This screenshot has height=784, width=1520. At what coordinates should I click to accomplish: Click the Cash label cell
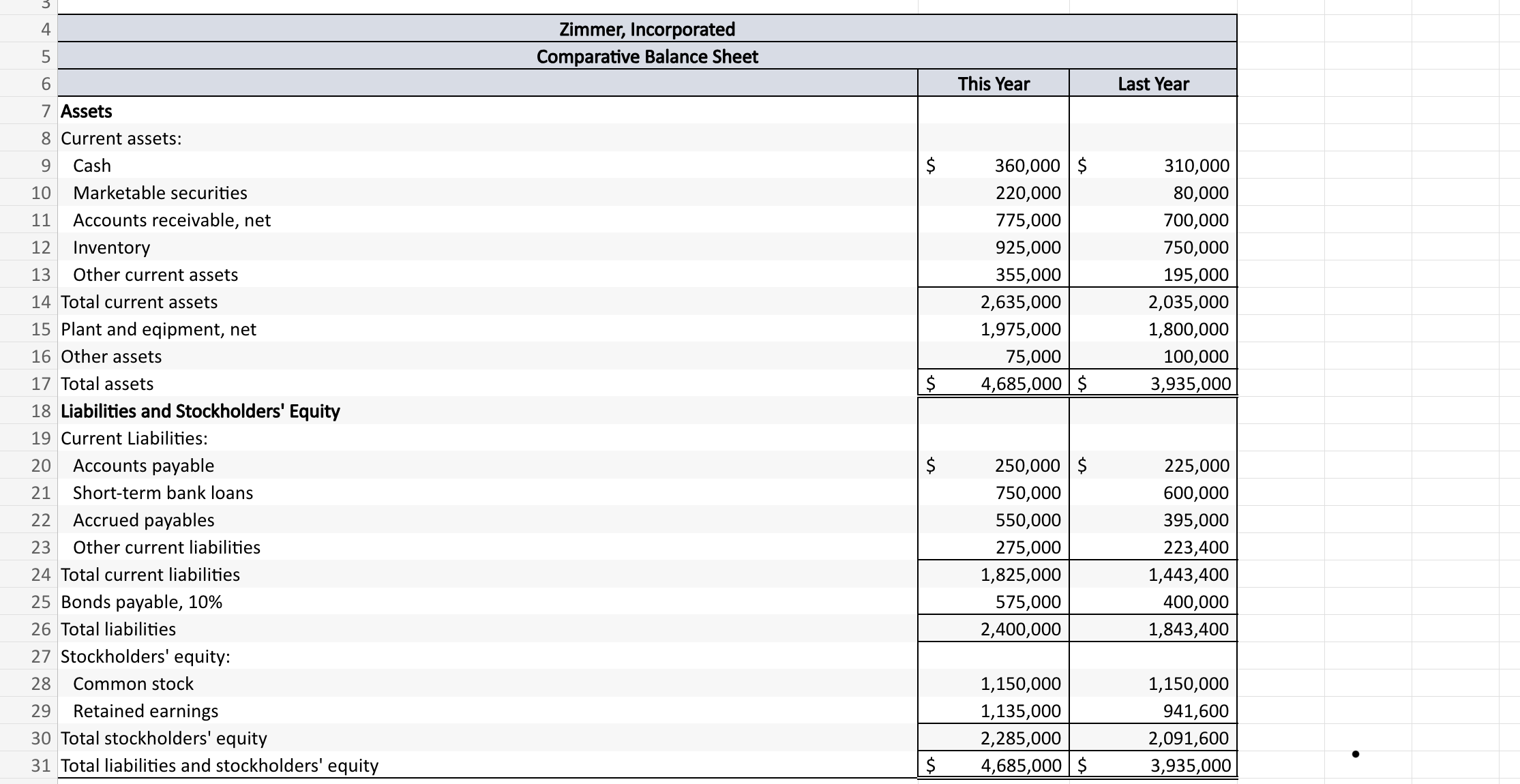pos(92,166)
